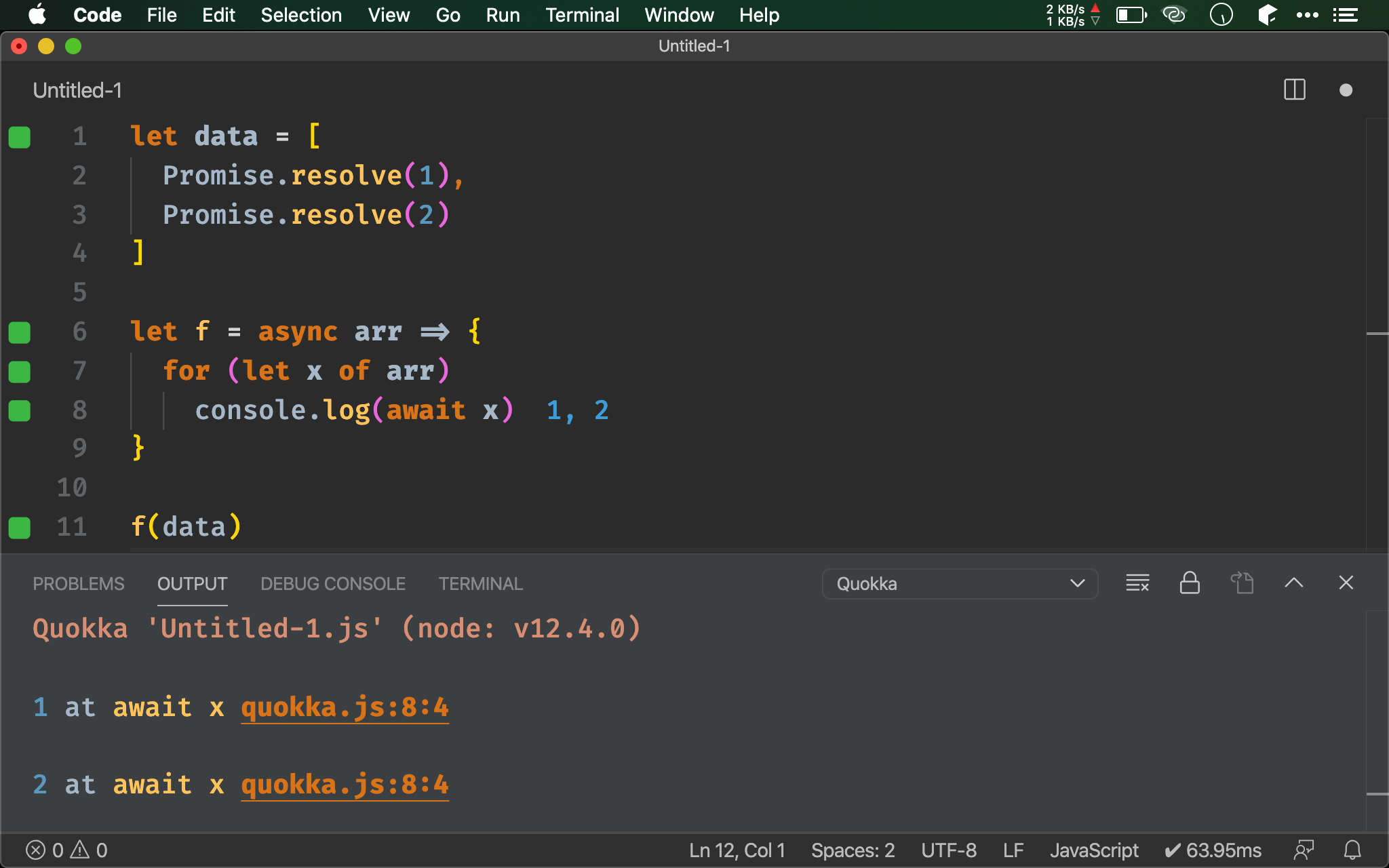Open the Apple menu
The image size is (1389, 868).
coord(37,14)
